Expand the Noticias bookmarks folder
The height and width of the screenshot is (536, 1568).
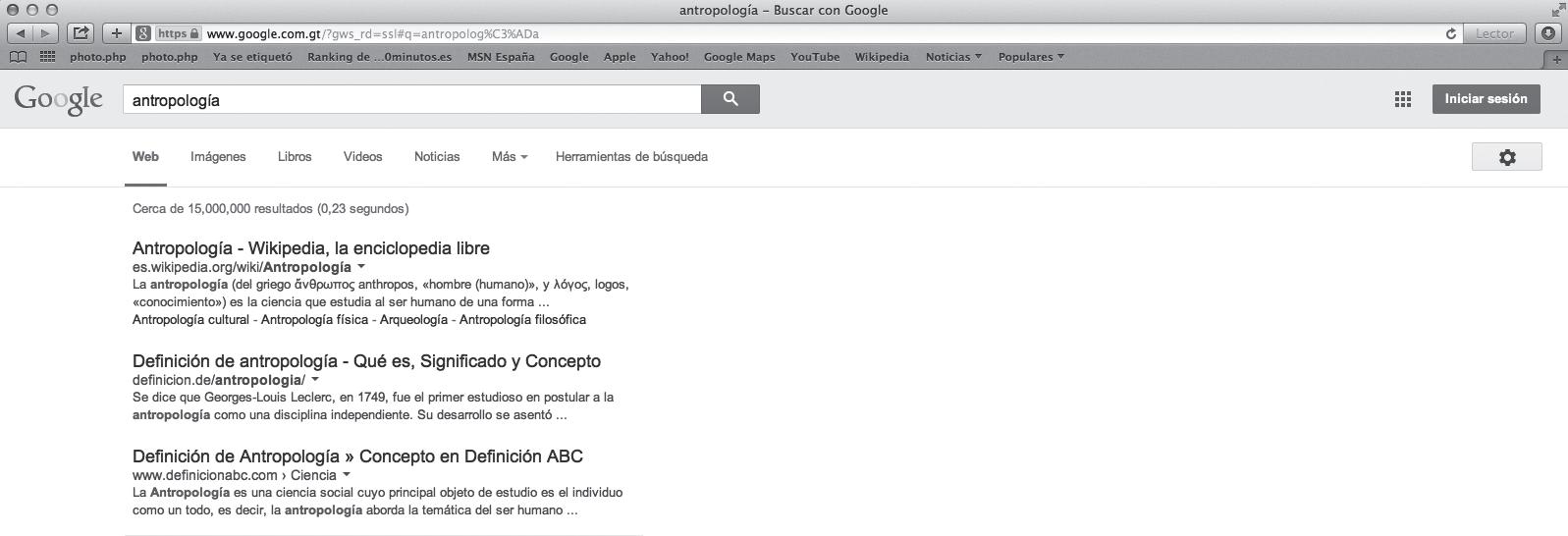point(953,57)
